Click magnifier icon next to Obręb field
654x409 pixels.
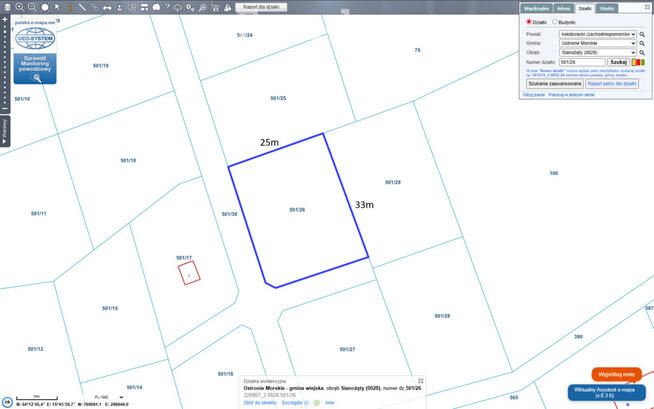[x=643, y=53]
